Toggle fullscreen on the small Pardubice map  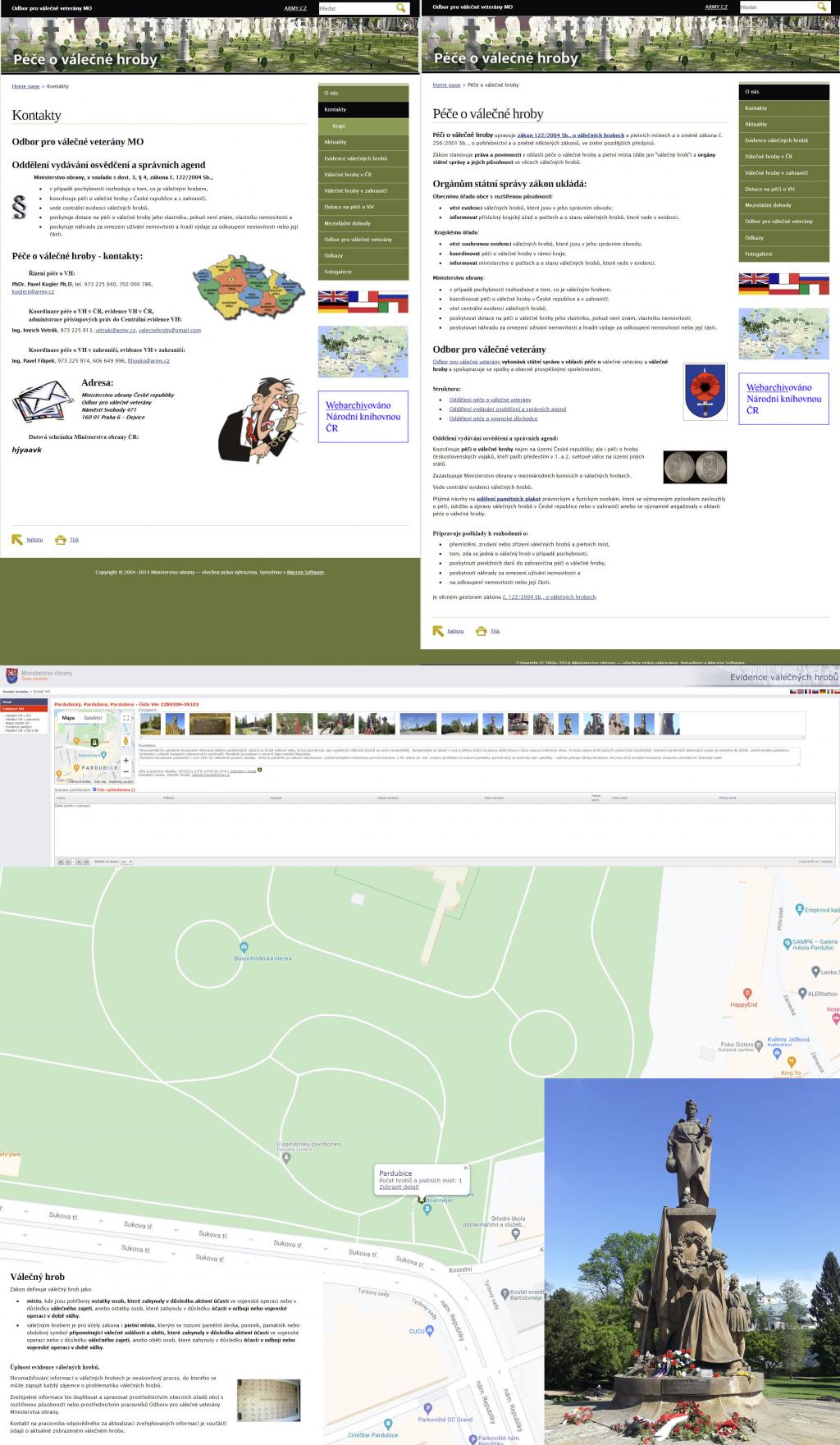(126, 717)
